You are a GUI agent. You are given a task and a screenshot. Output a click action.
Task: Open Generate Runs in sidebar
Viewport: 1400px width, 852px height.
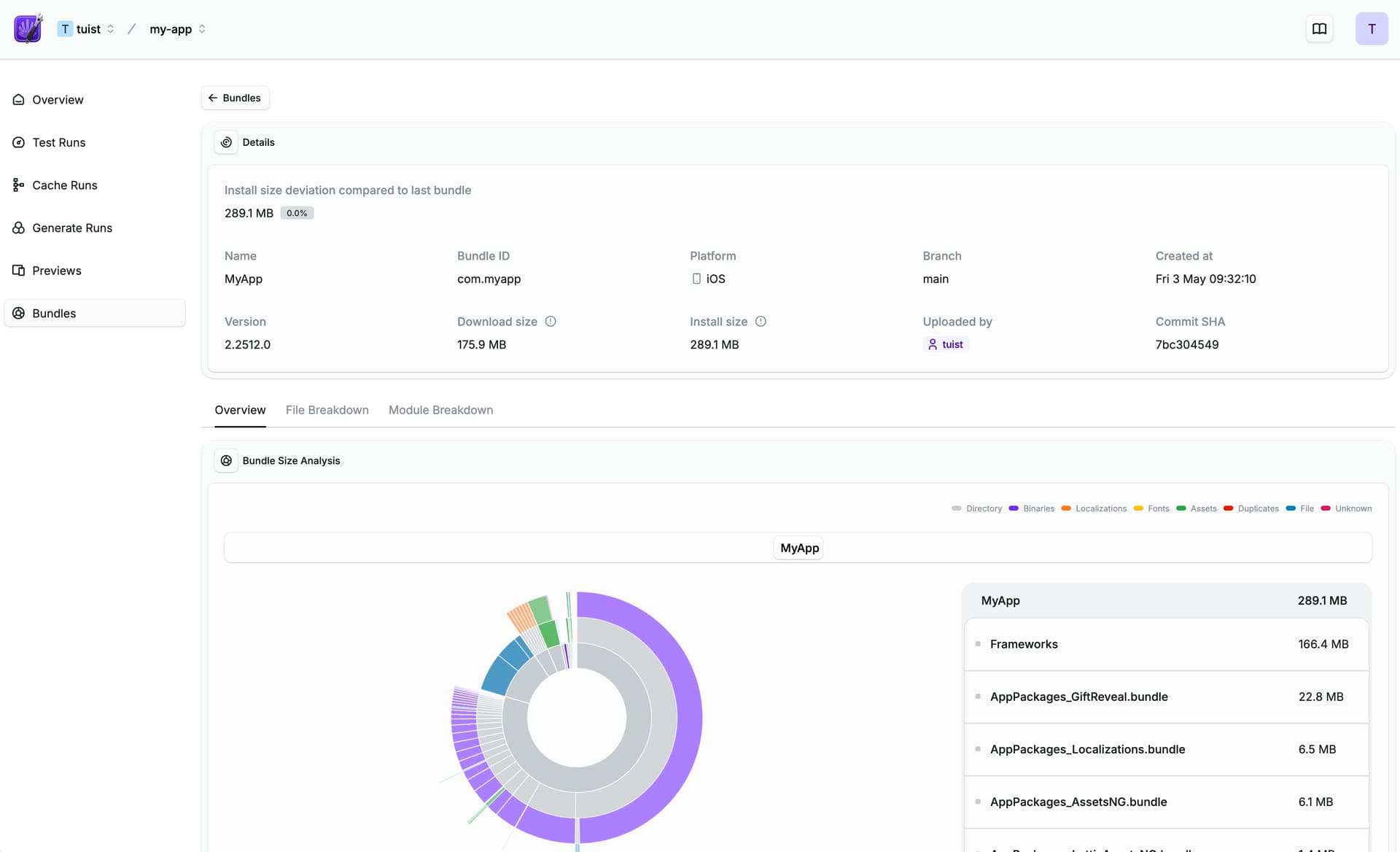point(95,228)
